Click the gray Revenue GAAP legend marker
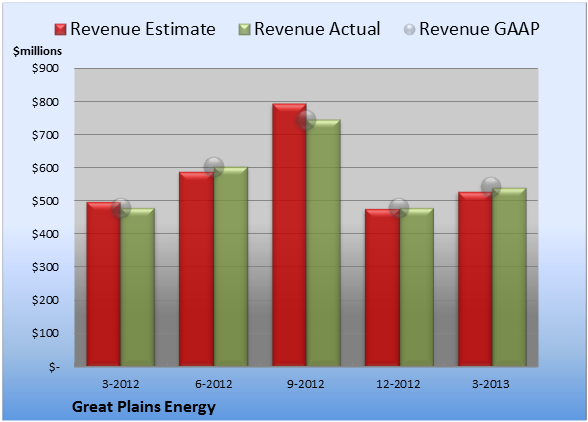The width and height of the screenshot is (588, 422). [409, 30]
